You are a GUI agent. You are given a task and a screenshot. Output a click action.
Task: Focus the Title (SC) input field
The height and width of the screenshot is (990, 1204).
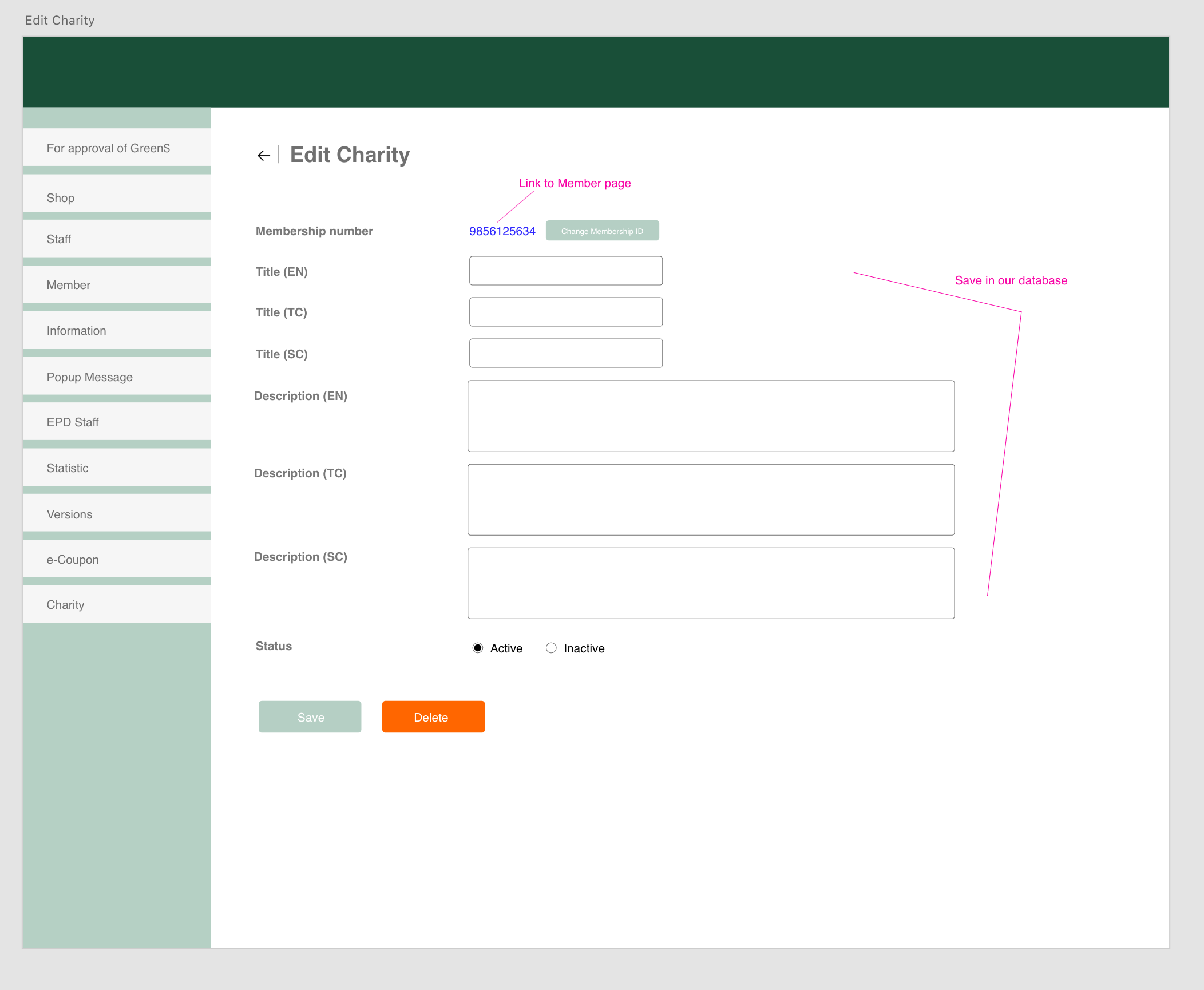566,353
